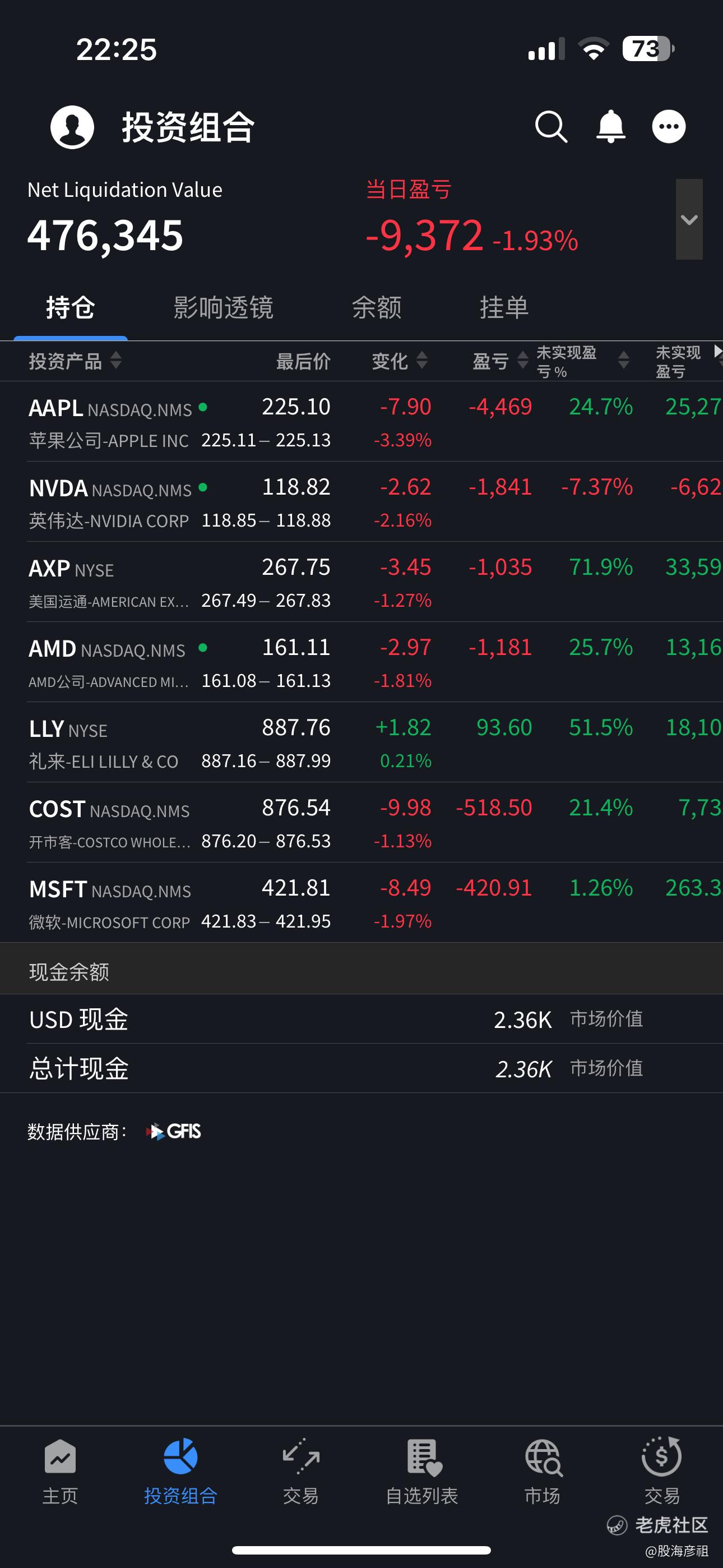
Task: Sort by 投资产品 column arrows
Action: click(x=115, y=361)
